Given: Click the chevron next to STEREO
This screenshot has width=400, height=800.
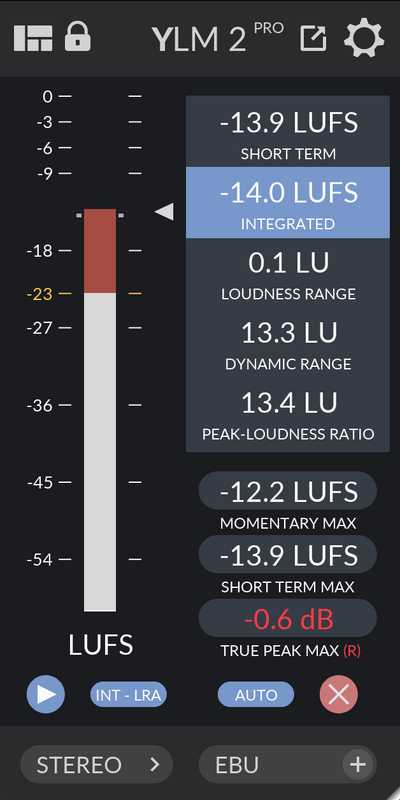Looking at the screenshot, I should (x=155, y=764).
